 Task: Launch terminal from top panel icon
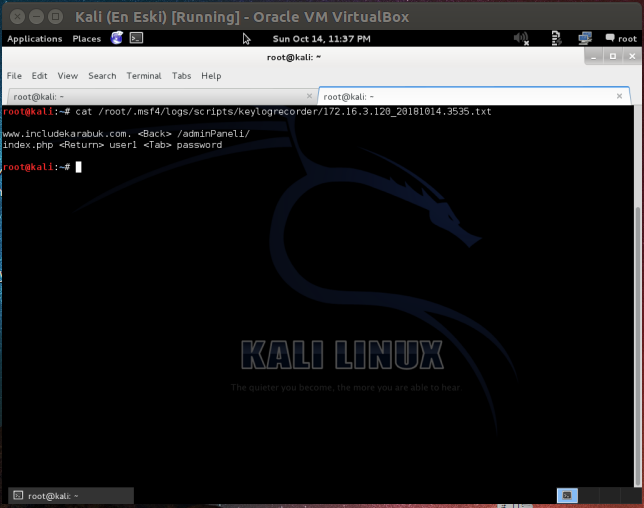[x=136, y=38]
